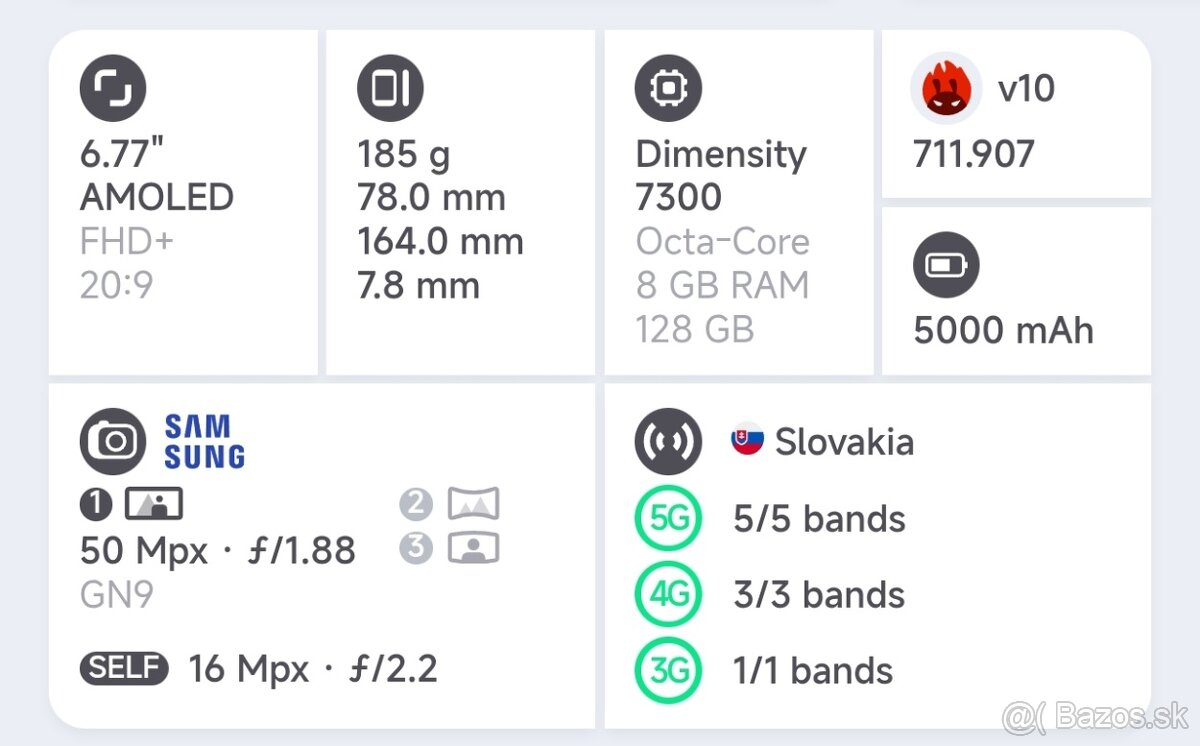Click the 711.907 benchmark score
Viewport: 1200px width, 746px height.
(973, 154)
